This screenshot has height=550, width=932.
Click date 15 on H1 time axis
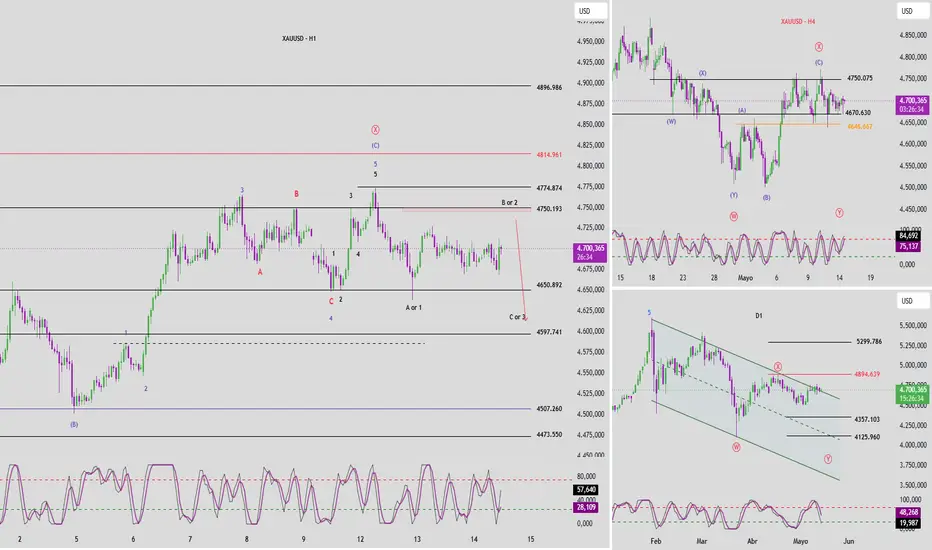531,539
